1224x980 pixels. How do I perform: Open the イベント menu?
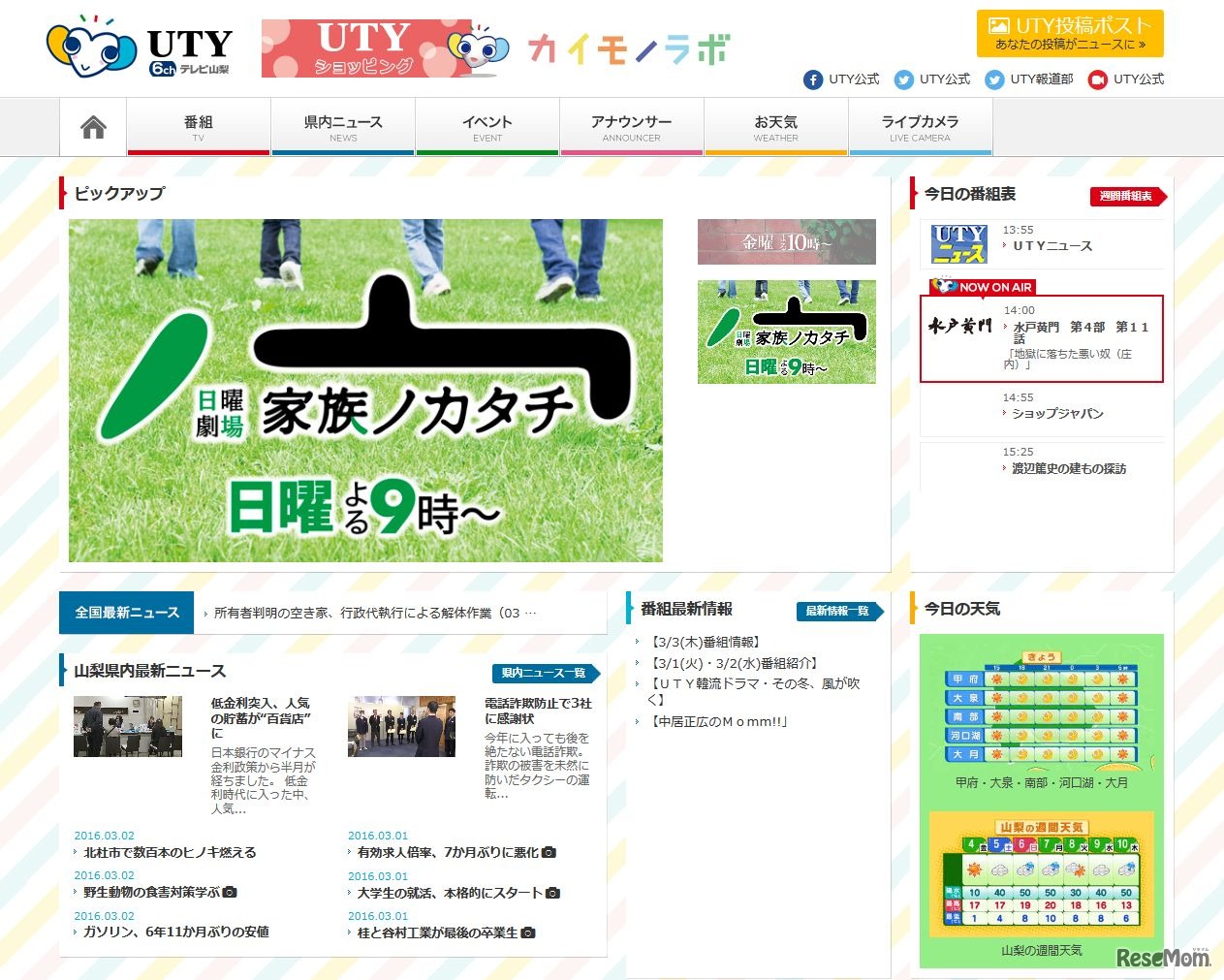point(487,127)
